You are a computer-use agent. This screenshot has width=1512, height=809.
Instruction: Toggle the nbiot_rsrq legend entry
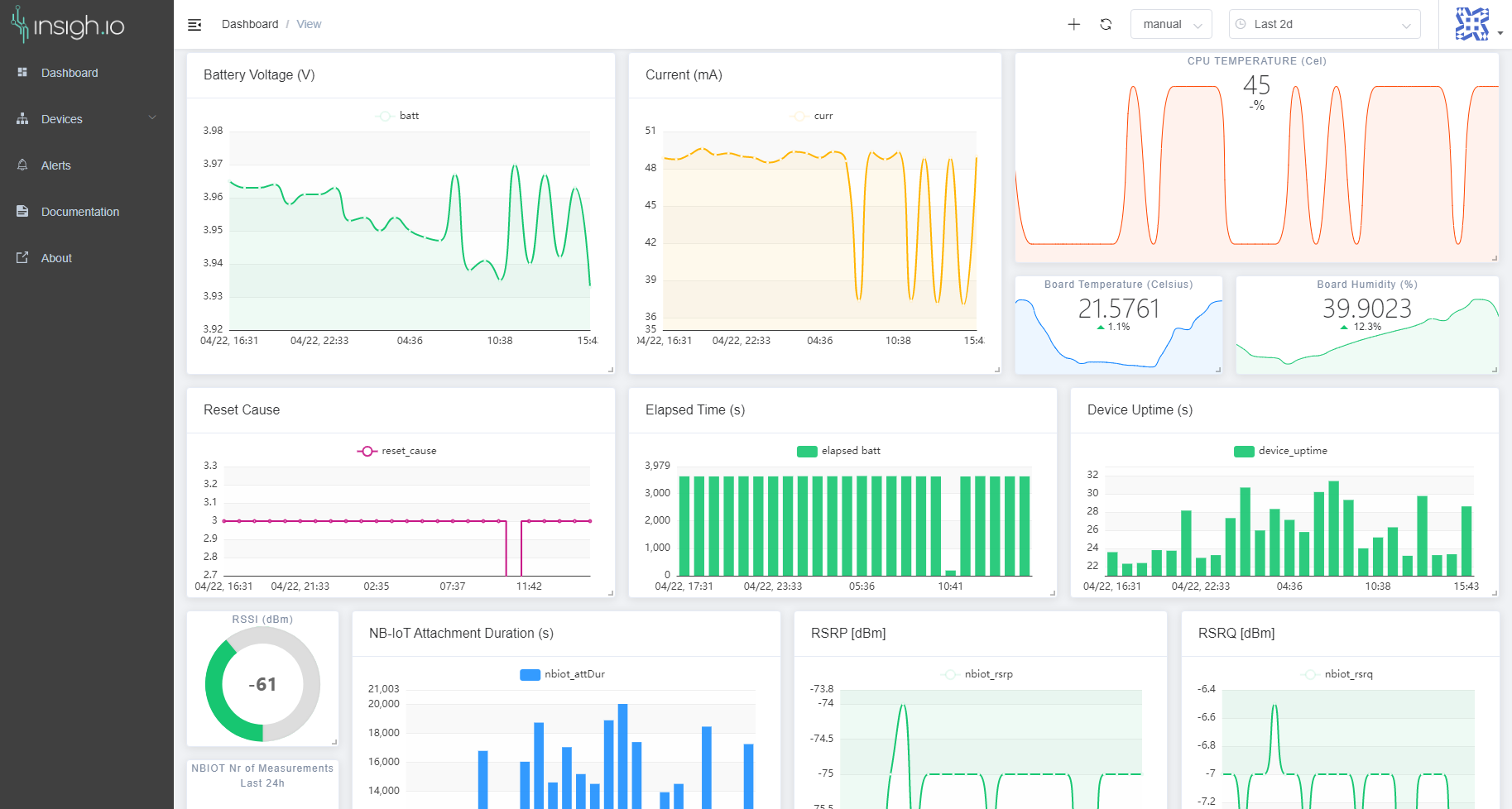tap(1337, 674)
